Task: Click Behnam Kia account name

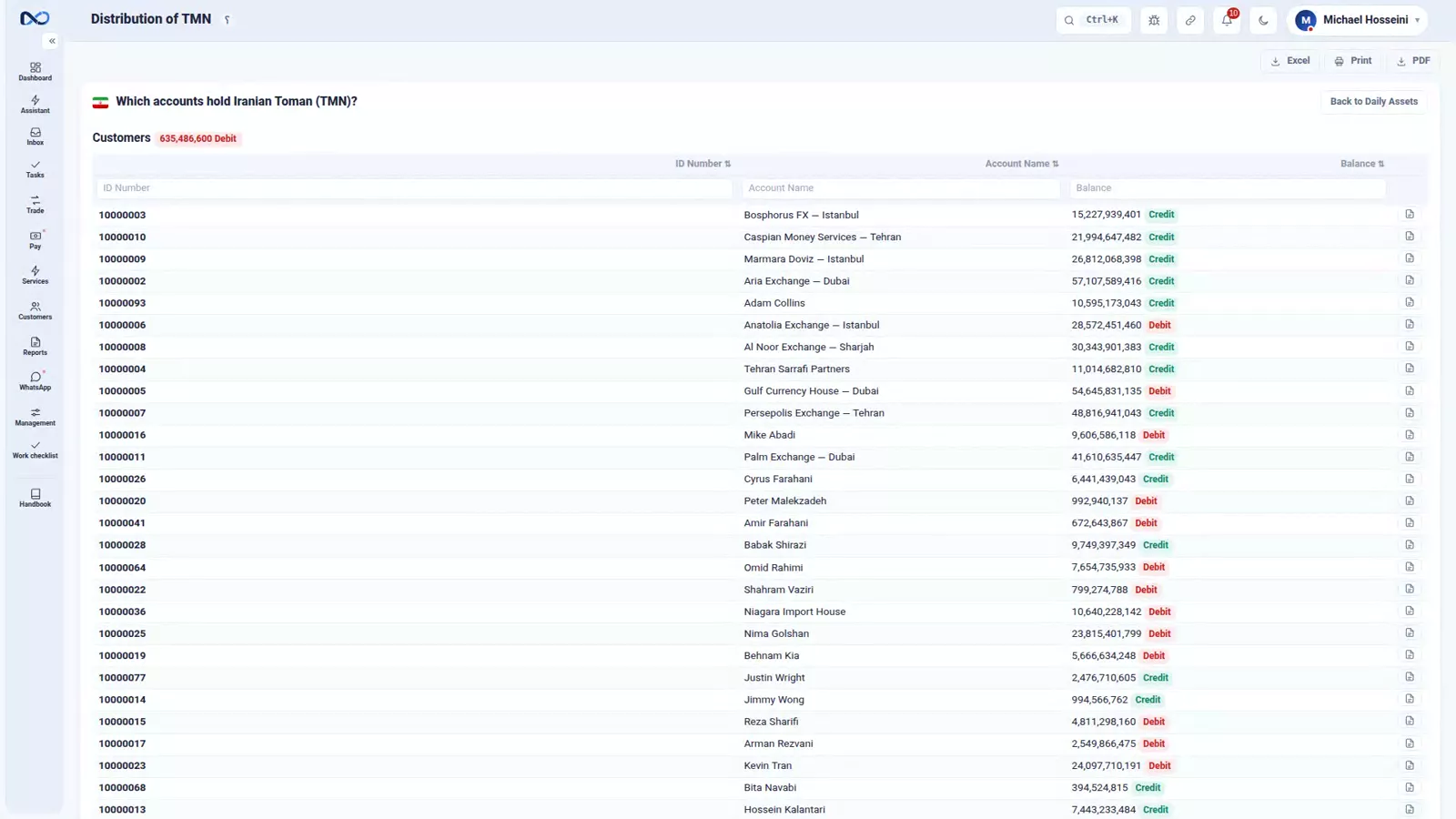Action: (771, 656)
